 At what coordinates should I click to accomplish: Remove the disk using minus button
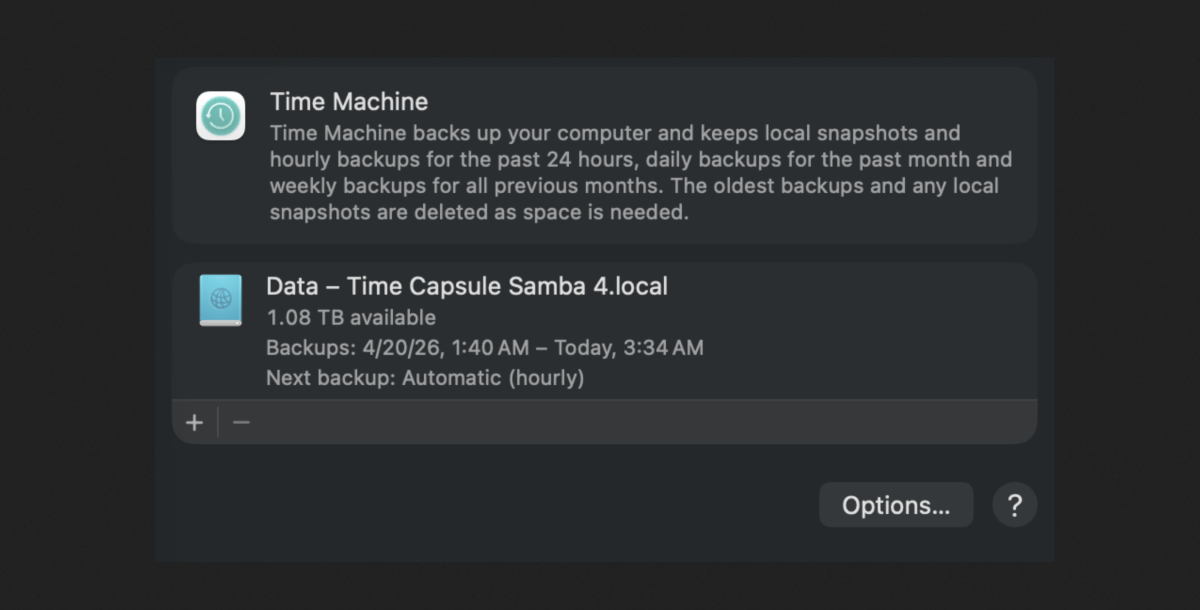[x=241, y=423]
